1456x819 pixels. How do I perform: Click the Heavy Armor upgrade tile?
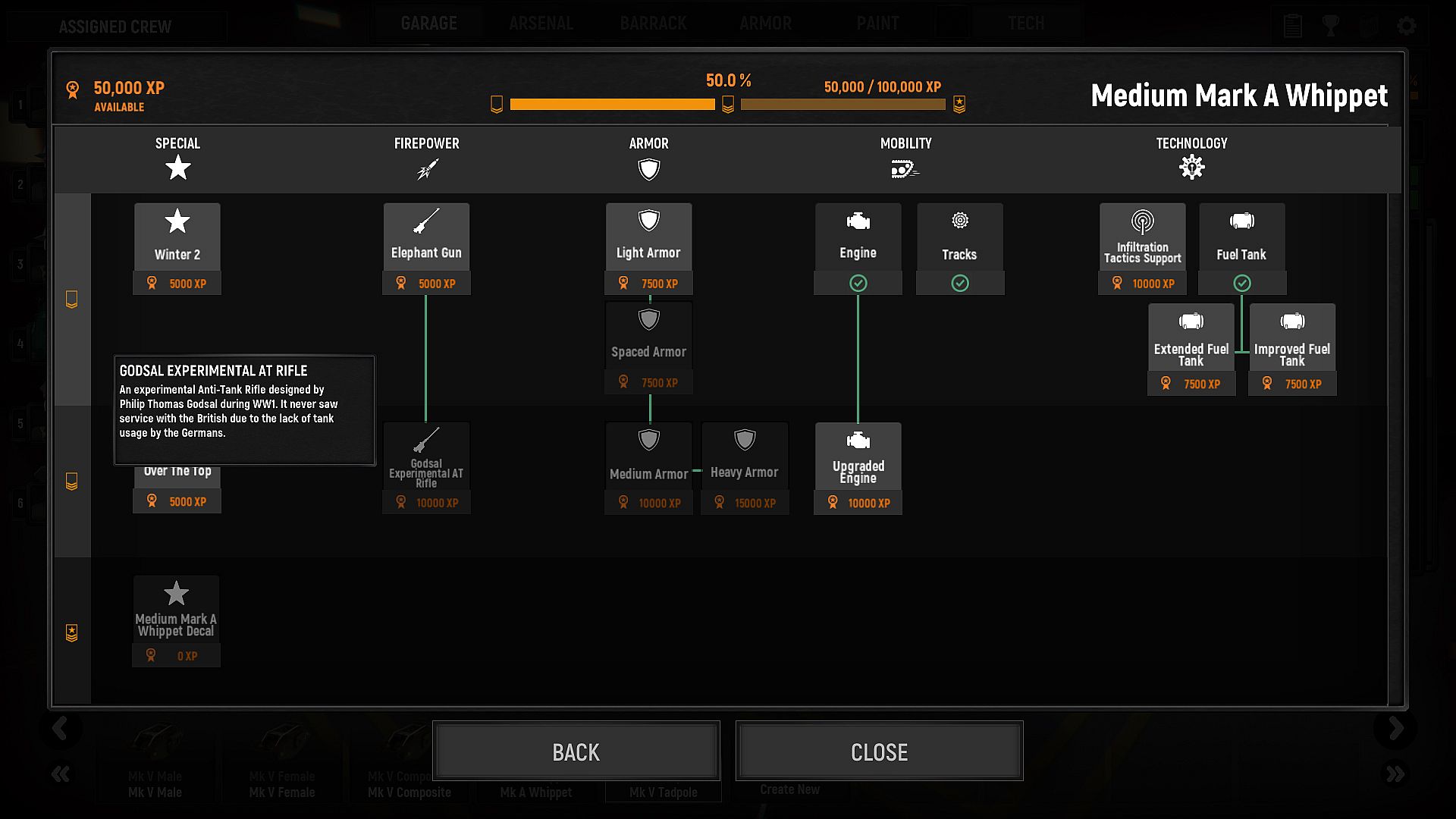tap(745, 468)
